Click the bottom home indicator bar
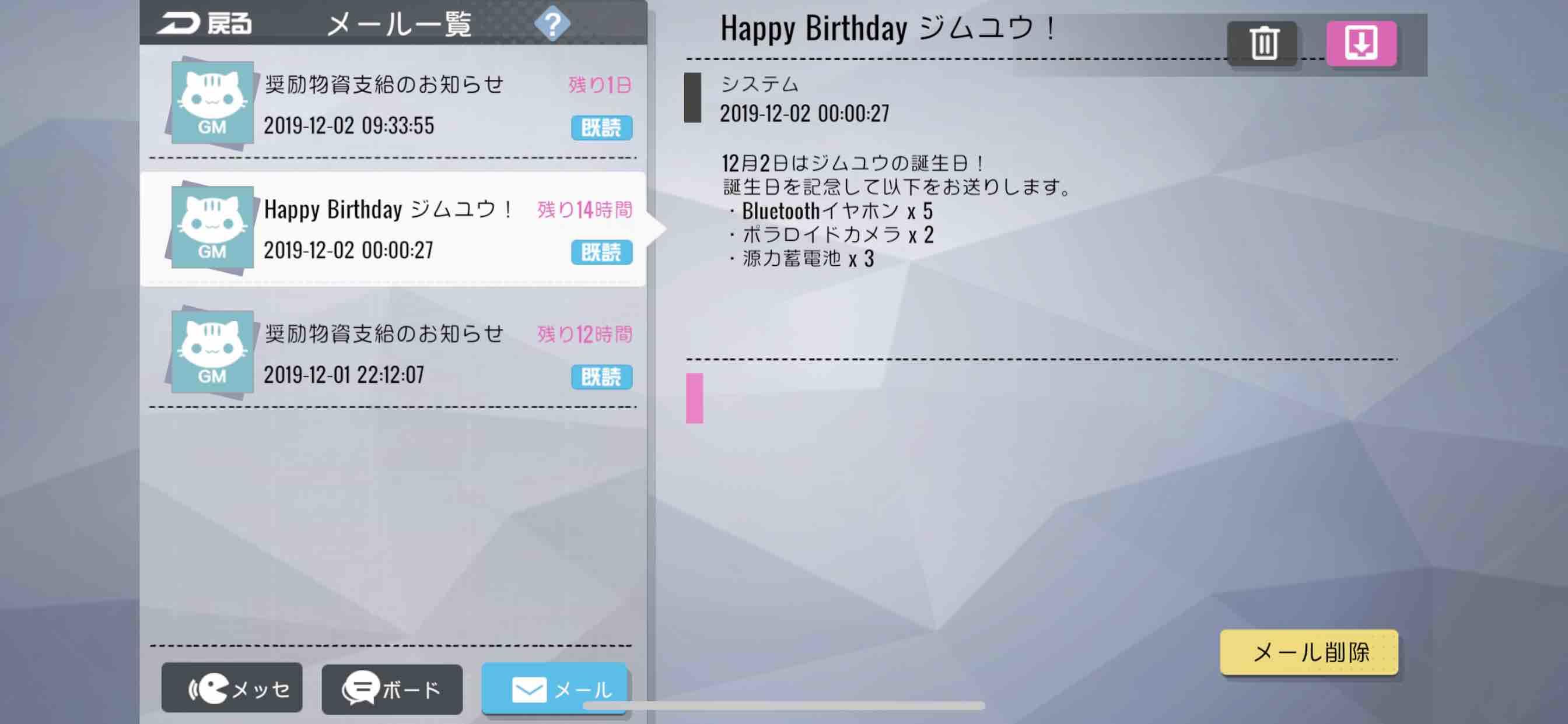The width and height of the screenshot is (1568, 724). pyautogui.click(x=784, y=706)
